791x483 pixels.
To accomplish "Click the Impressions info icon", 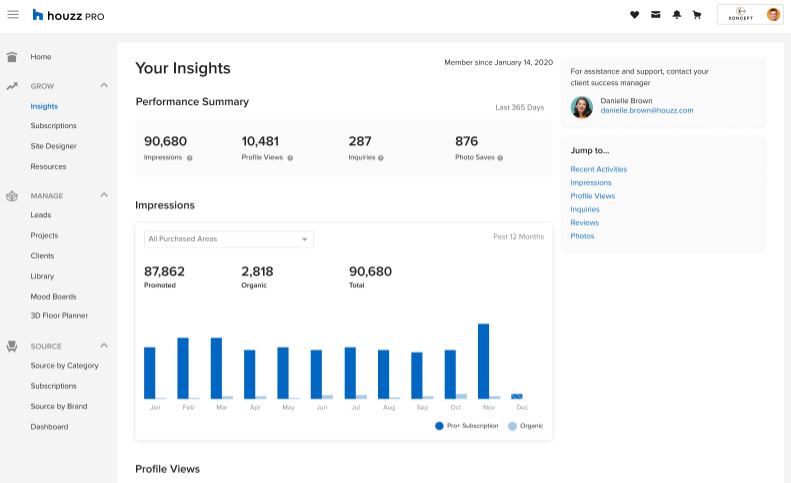I will [190, 158].
